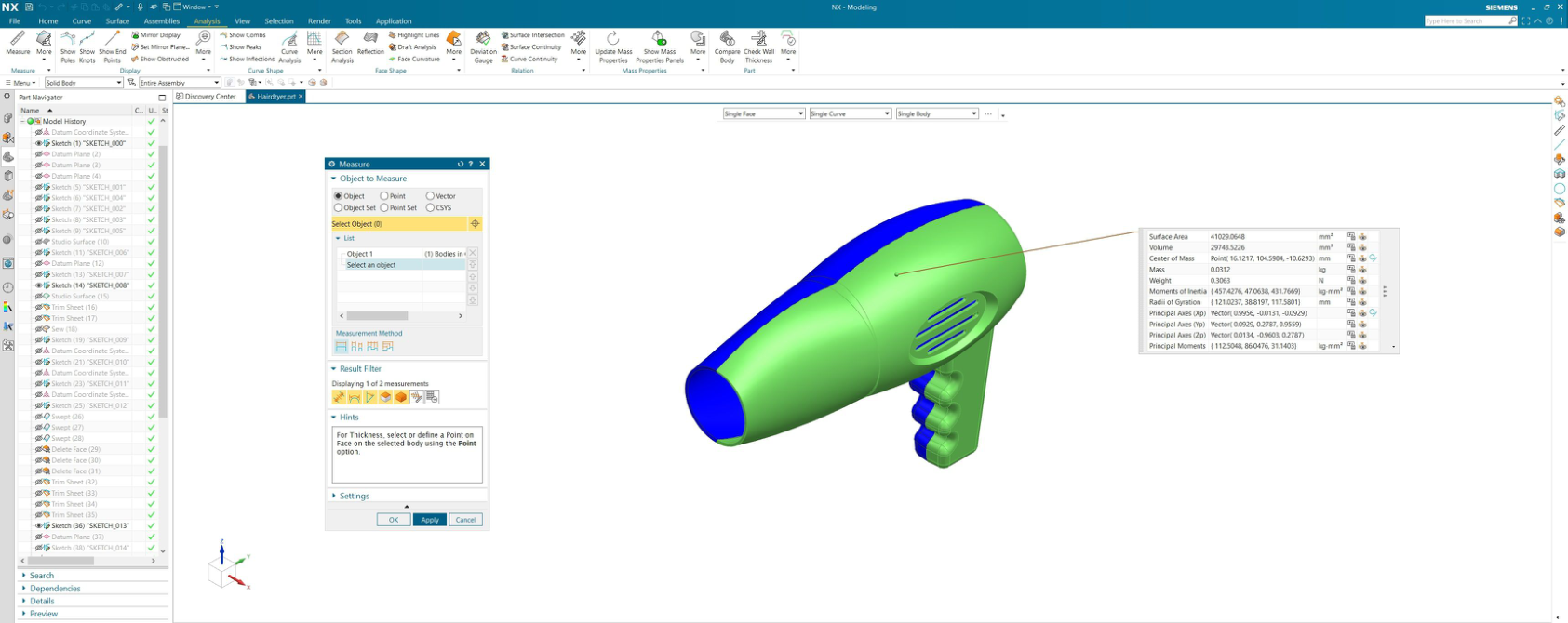Open the Section Analysis tool
The image size is (1568, 623).
342,47
